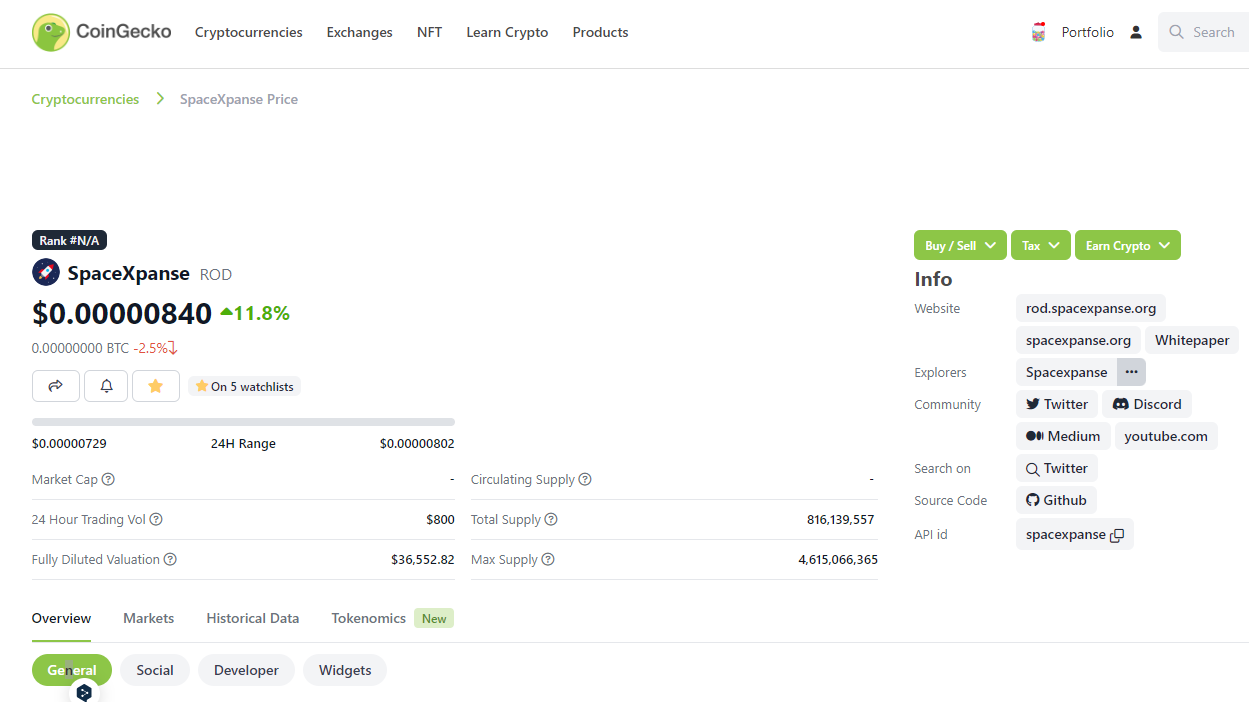1249x702 pixels.
Task: Click the $36,552.82 valuation value
Action: click(x=423, y=559)
